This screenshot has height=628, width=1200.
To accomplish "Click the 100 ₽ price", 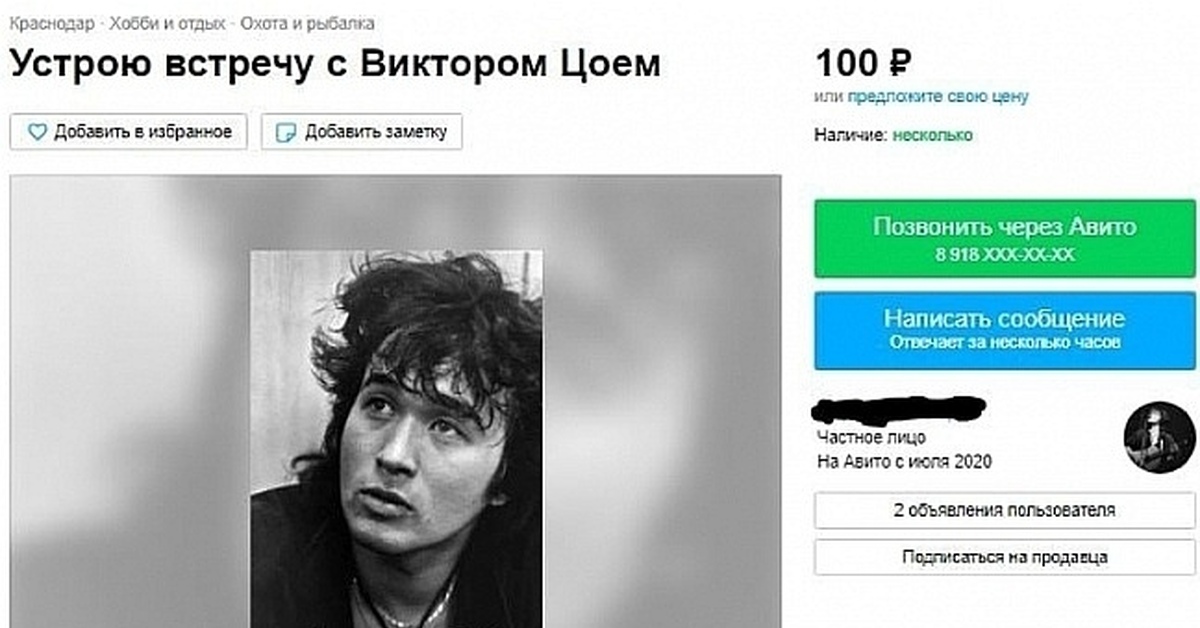I will [x=862, y=63].
